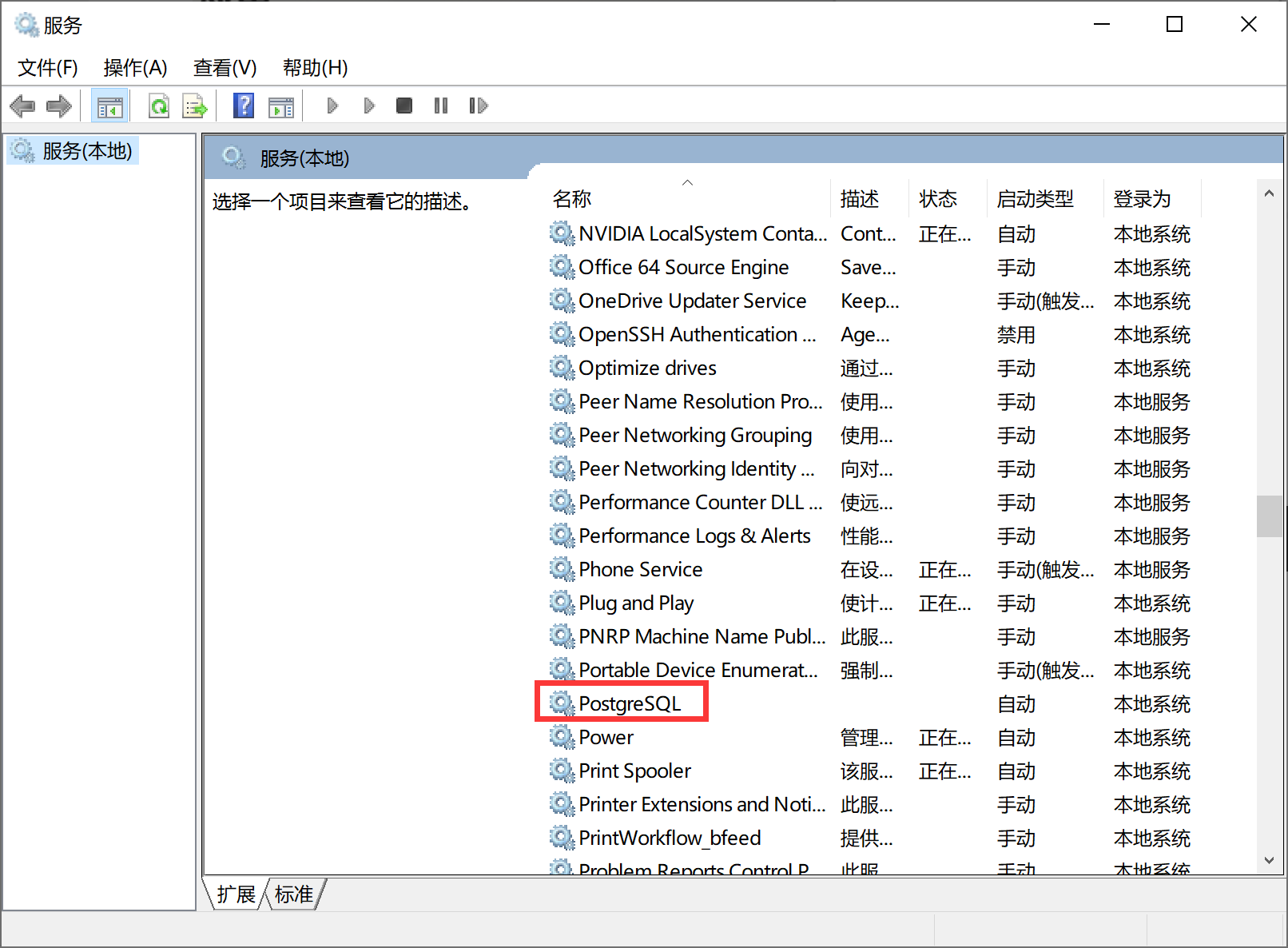Open the 操作(A) menu

point(135,68)
